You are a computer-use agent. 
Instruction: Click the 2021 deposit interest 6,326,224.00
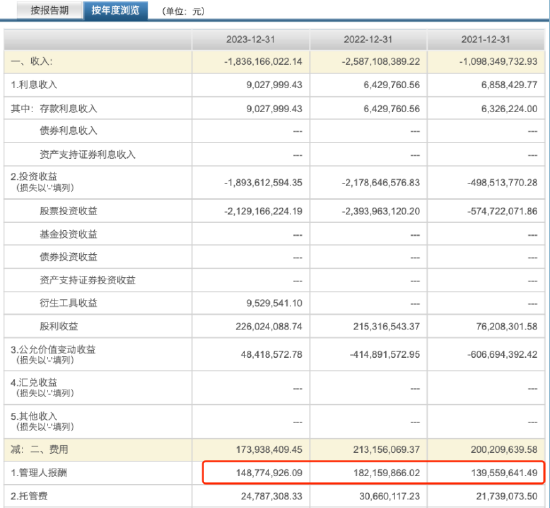click(x=509, y=109)
